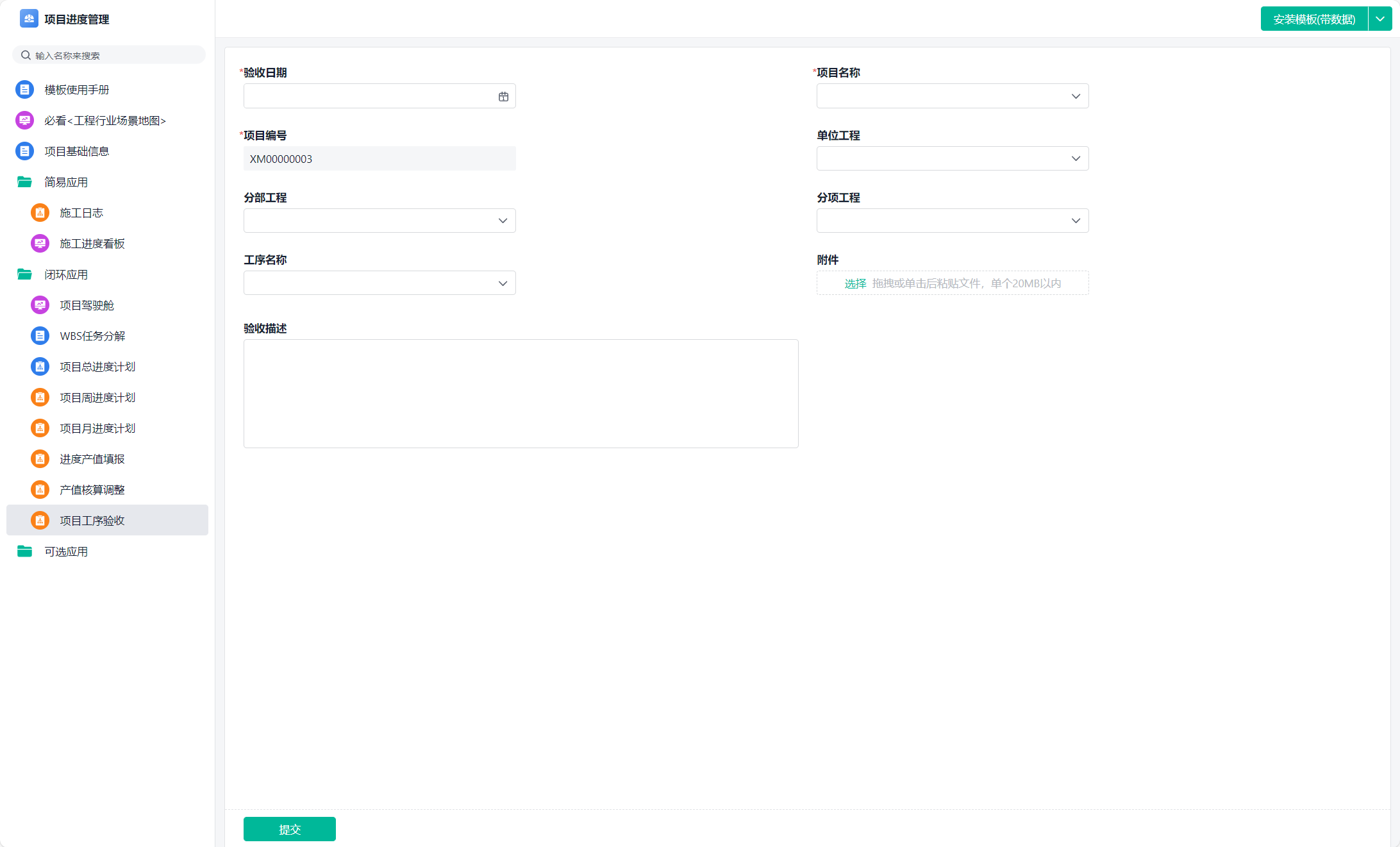1400x847 pixels.
Task: Click the calendar icon in 验收日期 field
Action: click(503, 96)
